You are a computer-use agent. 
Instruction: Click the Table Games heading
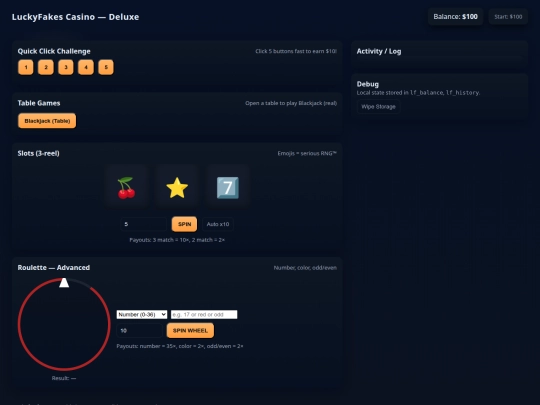click(39, 103)
